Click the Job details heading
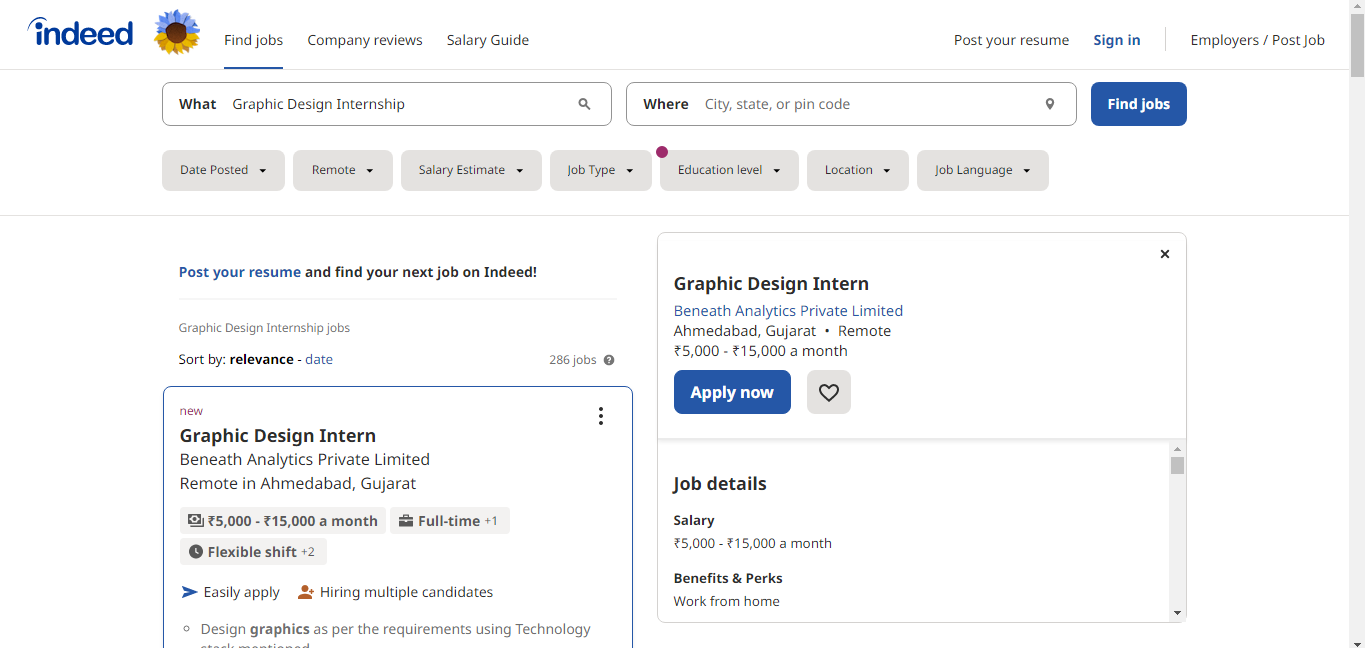This screenshot has height=648, width=1365. click(720, 484)
